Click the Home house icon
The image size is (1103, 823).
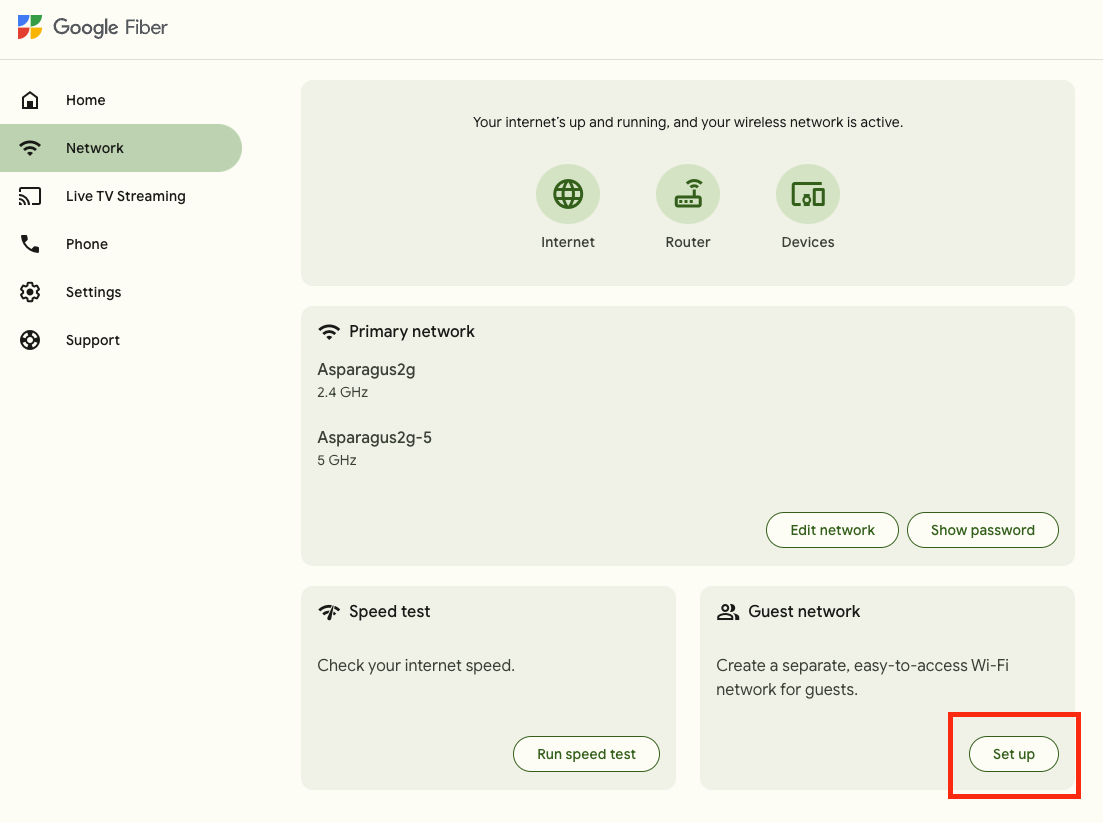tap(30, 100)
